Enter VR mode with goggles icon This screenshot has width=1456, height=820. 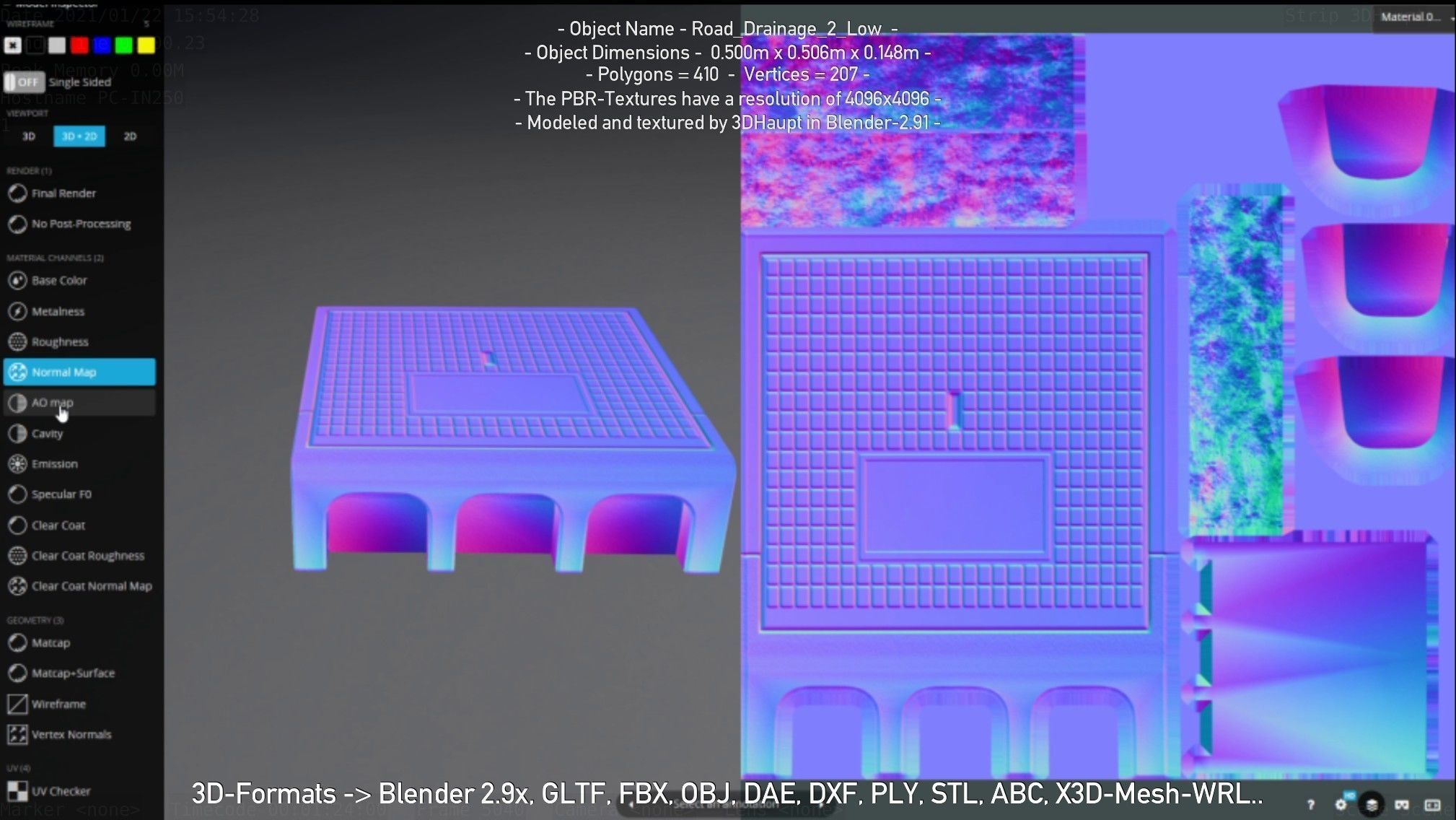coord(1402,804)
